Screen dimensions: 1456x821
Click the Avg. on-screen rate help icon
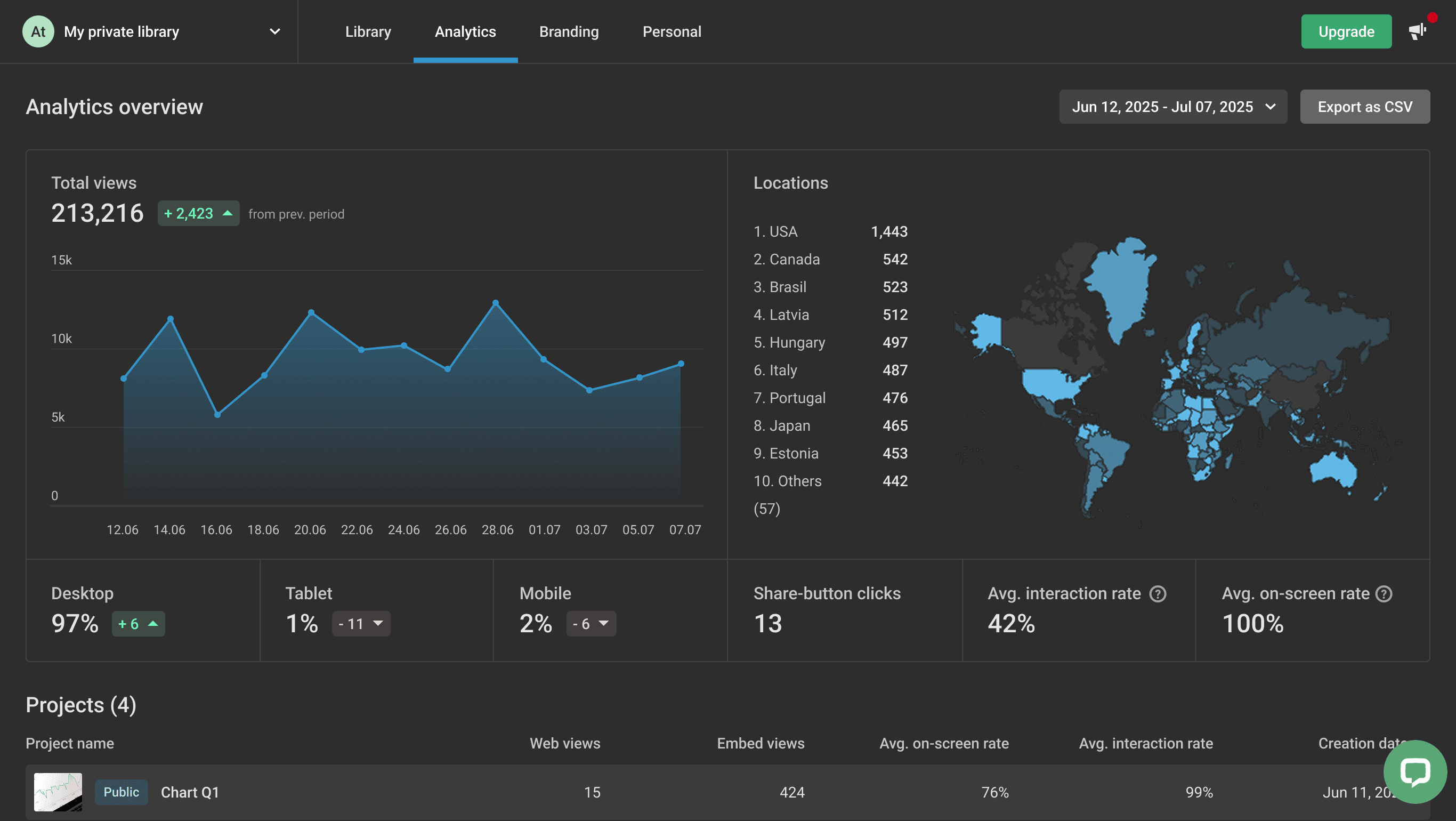pos(1384,594)
